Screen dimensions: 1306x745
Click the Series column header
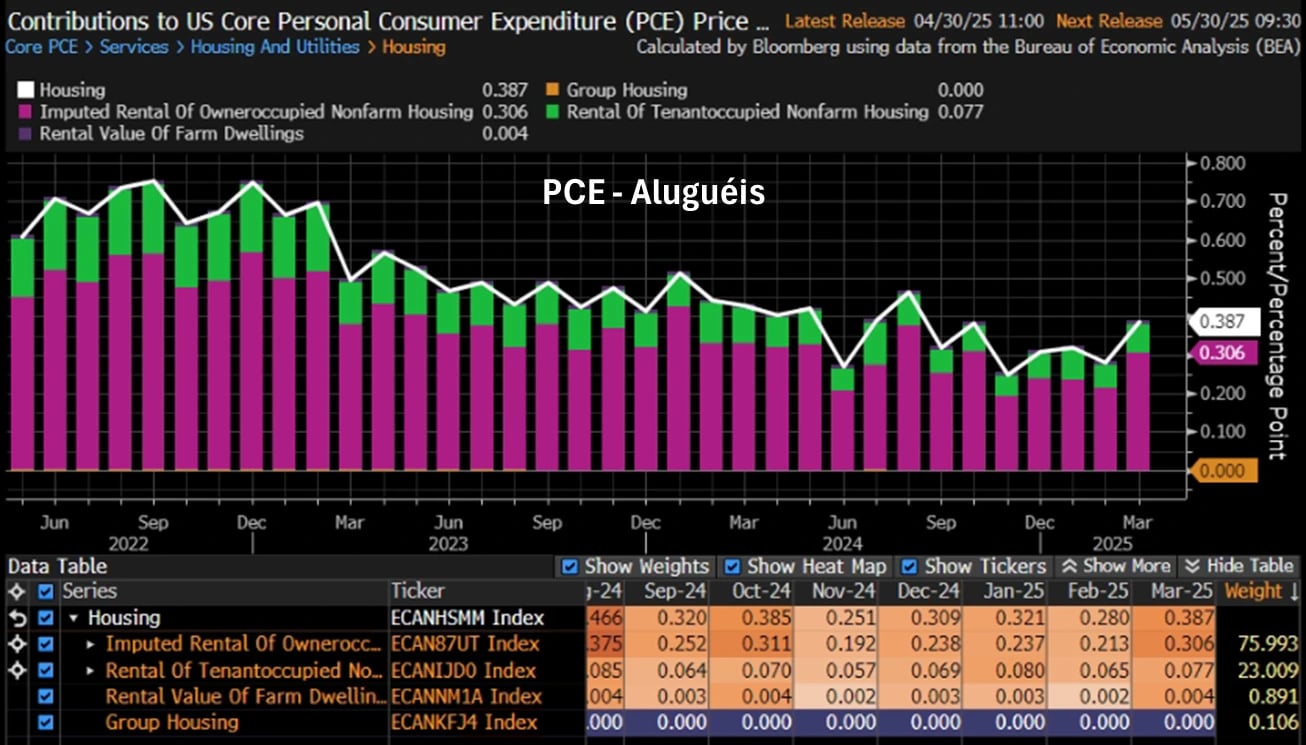89,591
